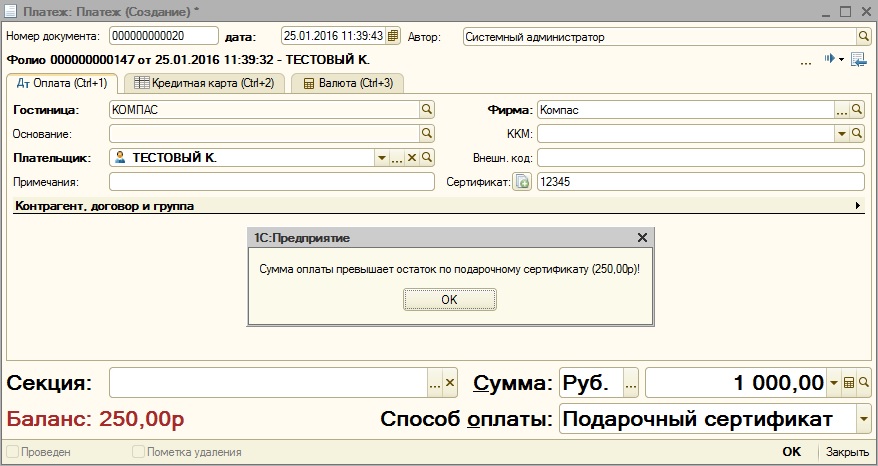Open calculator icon in Сумма field
The width and height of the screenshot is (878, 466).
click(x=849, y=384)
